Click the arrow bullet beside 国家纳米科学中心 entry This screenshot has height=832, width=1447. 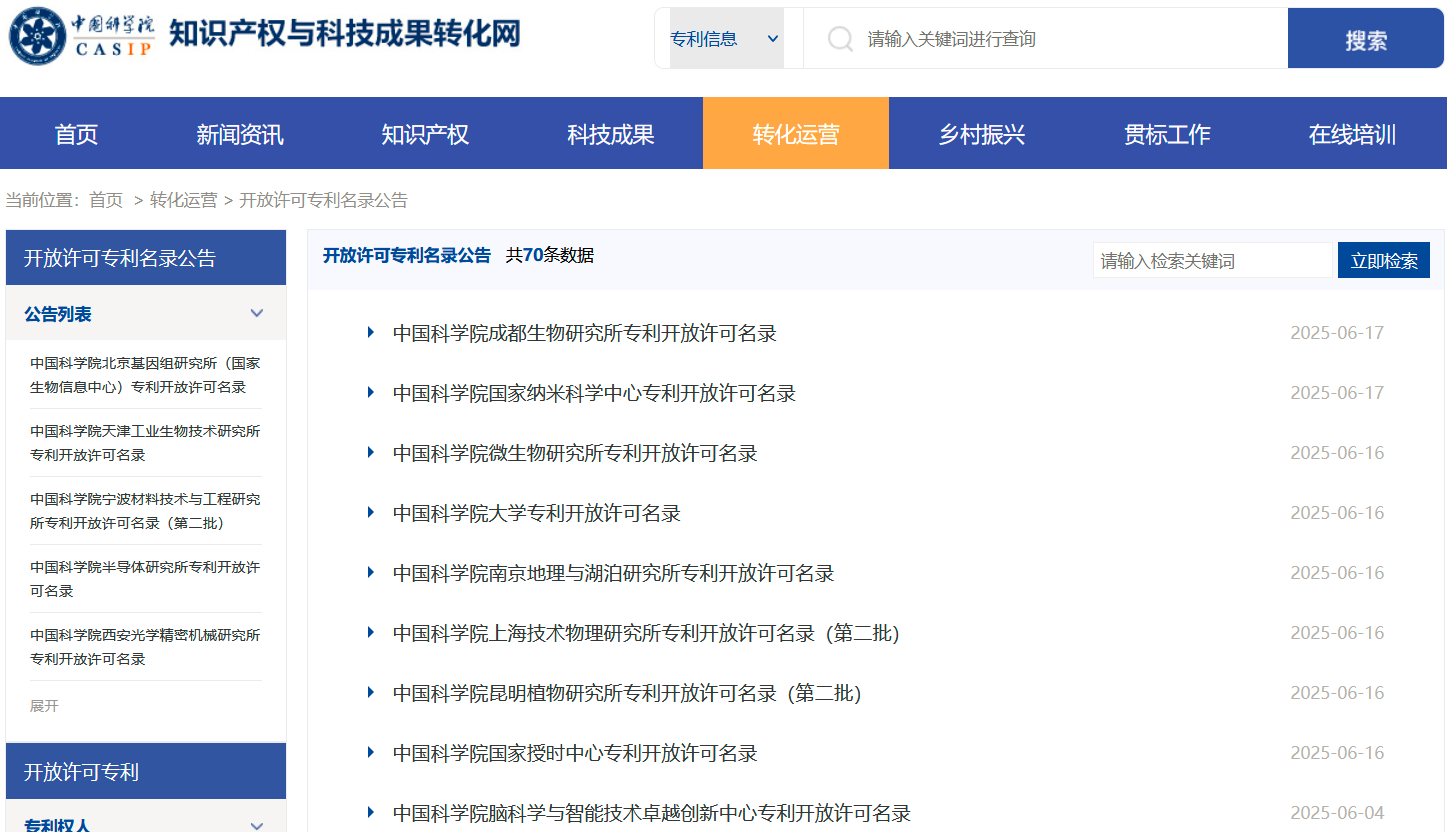point(371,392)
